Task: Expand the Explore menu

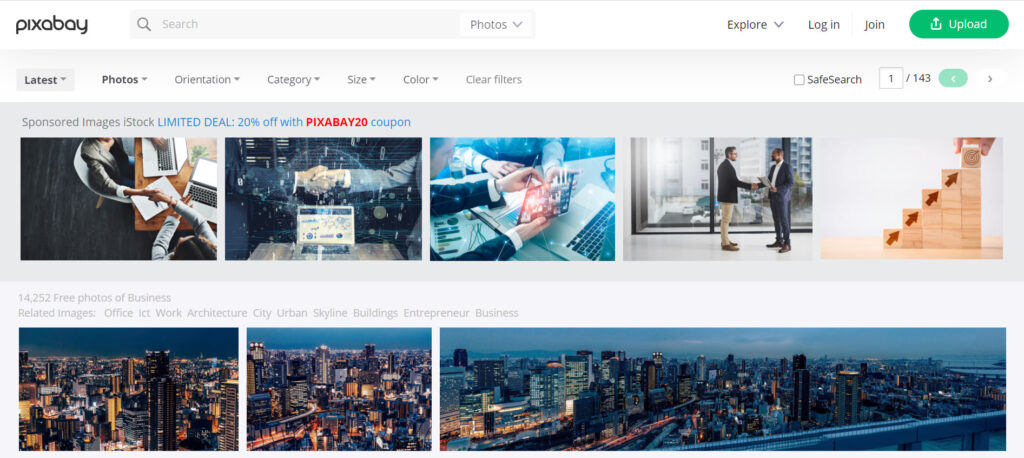Action: [755, 24]
